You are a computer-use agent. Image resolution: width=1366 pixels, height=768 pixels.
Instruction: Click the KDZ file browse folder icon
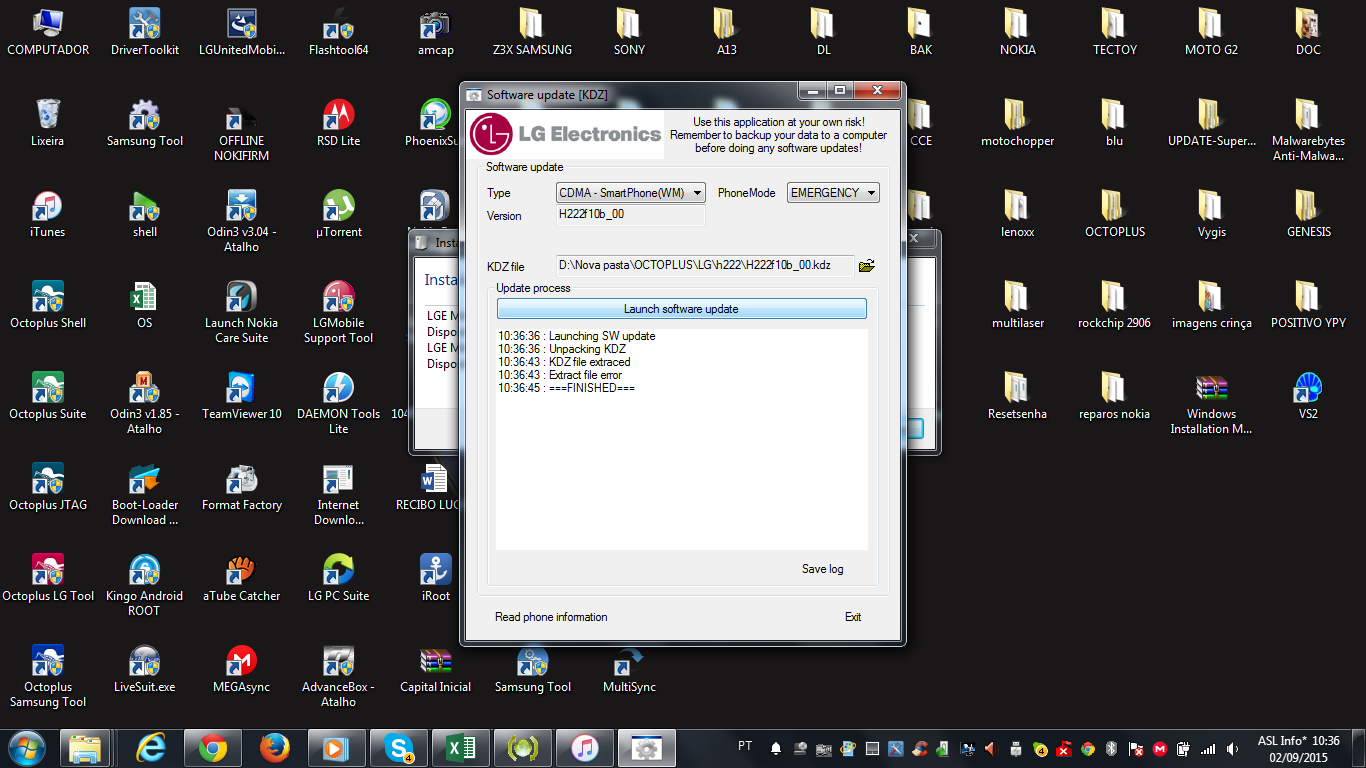[x=867, y=266]
